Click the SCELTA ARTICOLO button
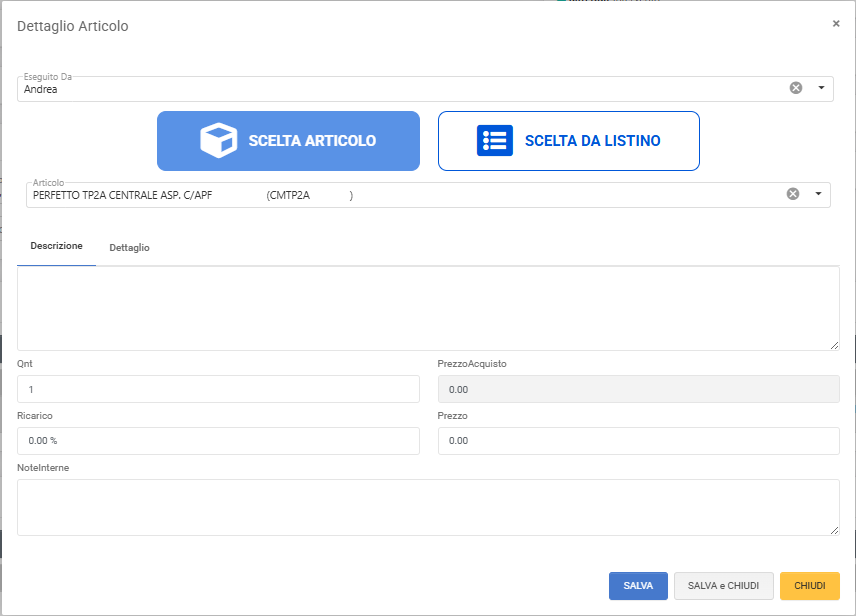 tap(288, 141)
